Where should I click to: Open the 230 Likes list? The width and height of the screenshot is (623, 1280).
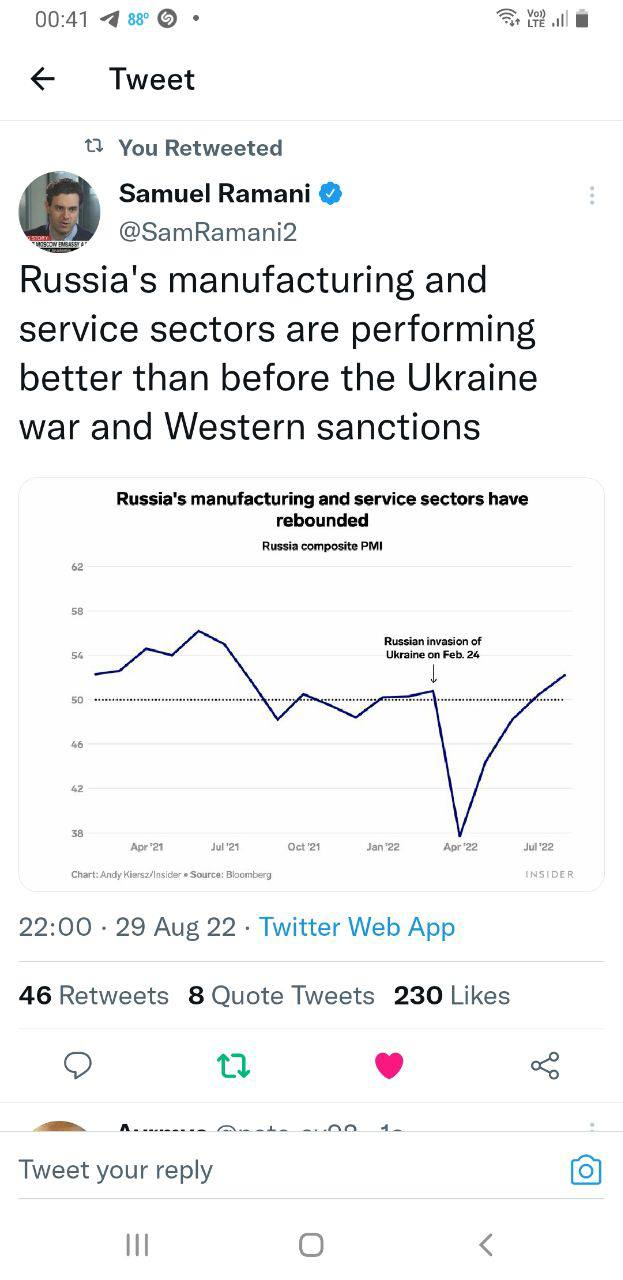pyautogui.click(x=452, y=995)
